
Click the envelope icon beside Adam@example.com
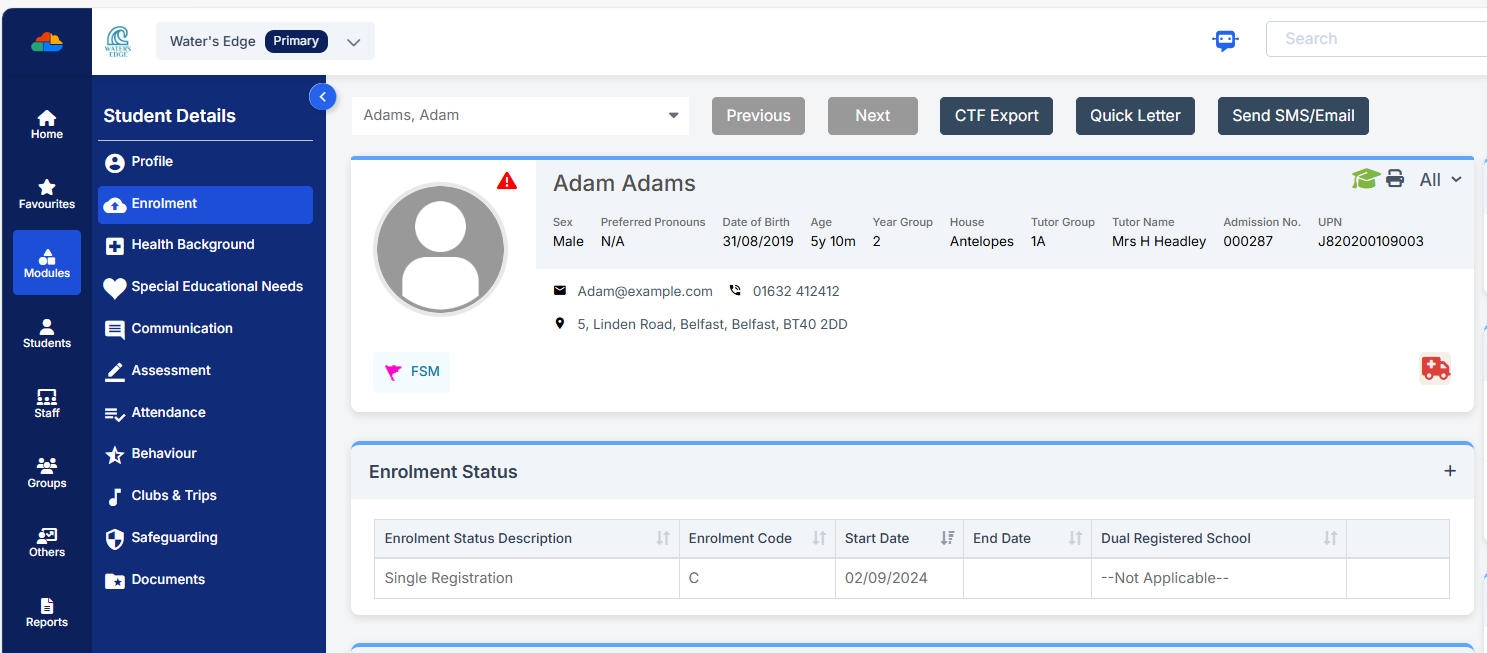click(560, 291)
